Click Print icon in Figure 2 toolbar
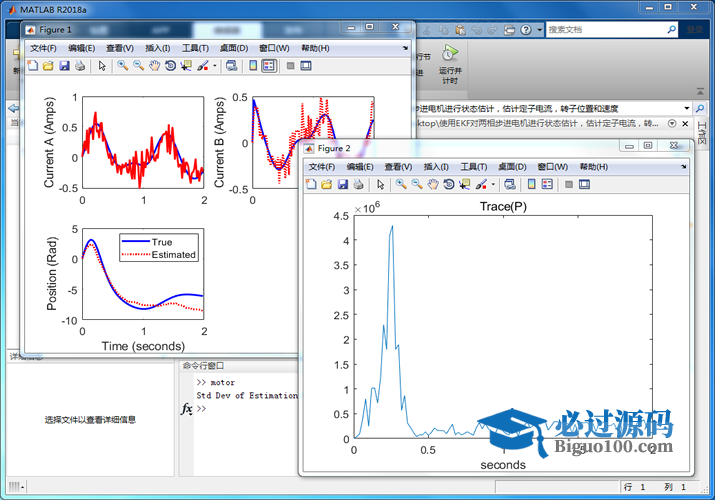The width and height of the screenshot is (715, 500). click(x=358, y=185)
